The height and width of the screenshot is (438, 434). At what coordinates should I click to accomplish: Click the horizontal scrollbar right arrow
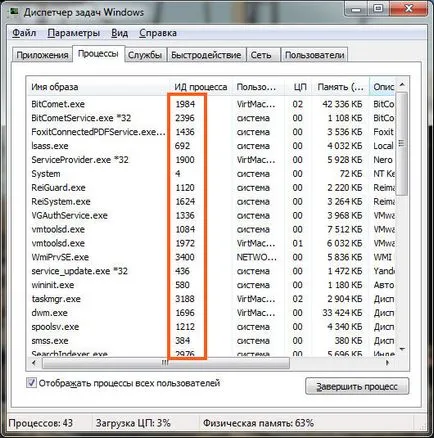click(388, 363)
